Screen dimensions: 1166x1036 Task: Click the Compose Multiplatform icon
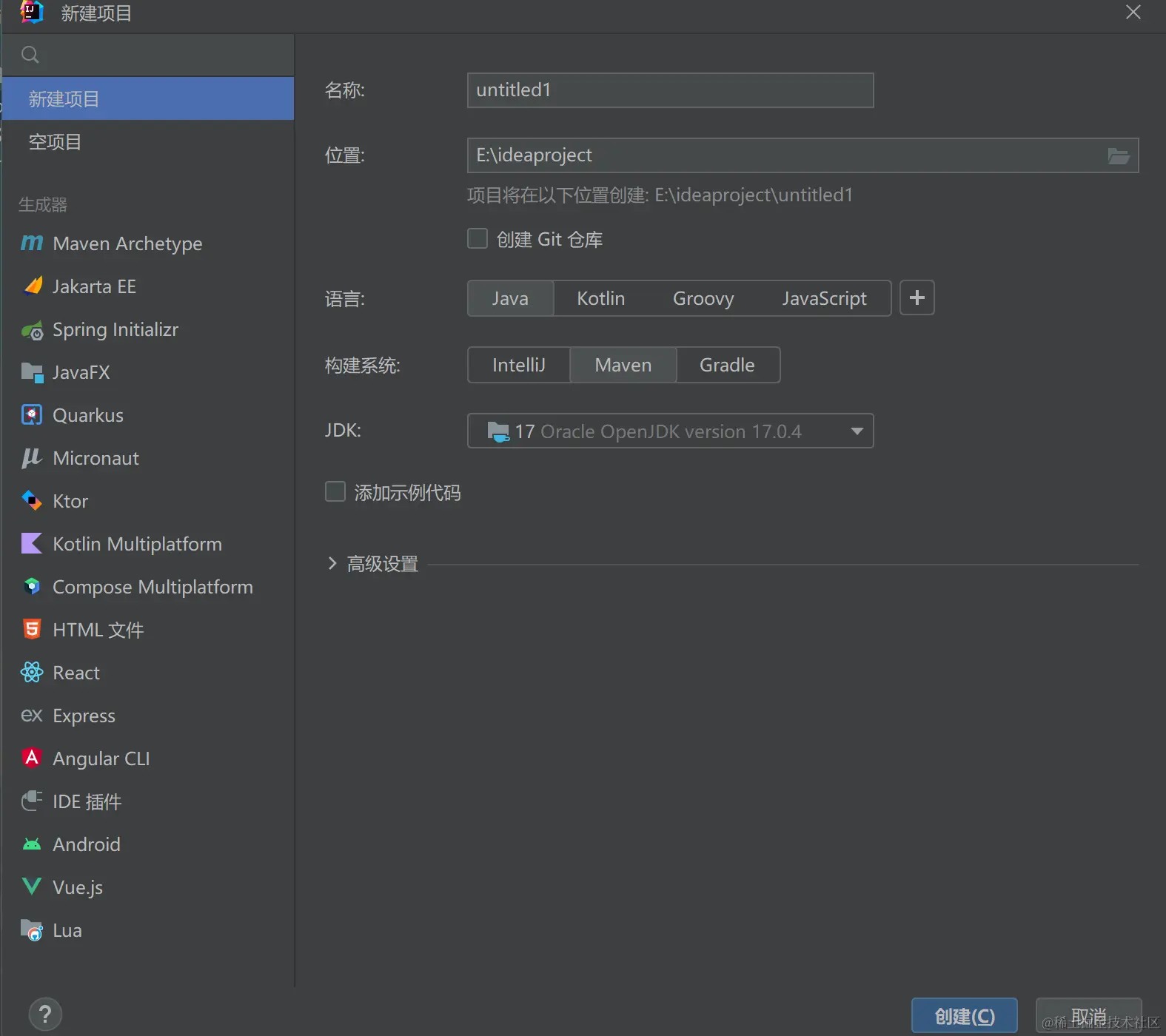[32, 587]
